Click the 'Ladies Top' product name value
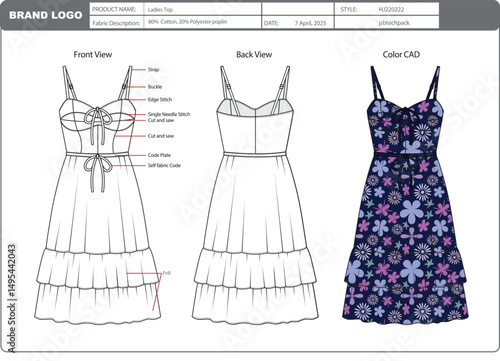 click(160, 10)
